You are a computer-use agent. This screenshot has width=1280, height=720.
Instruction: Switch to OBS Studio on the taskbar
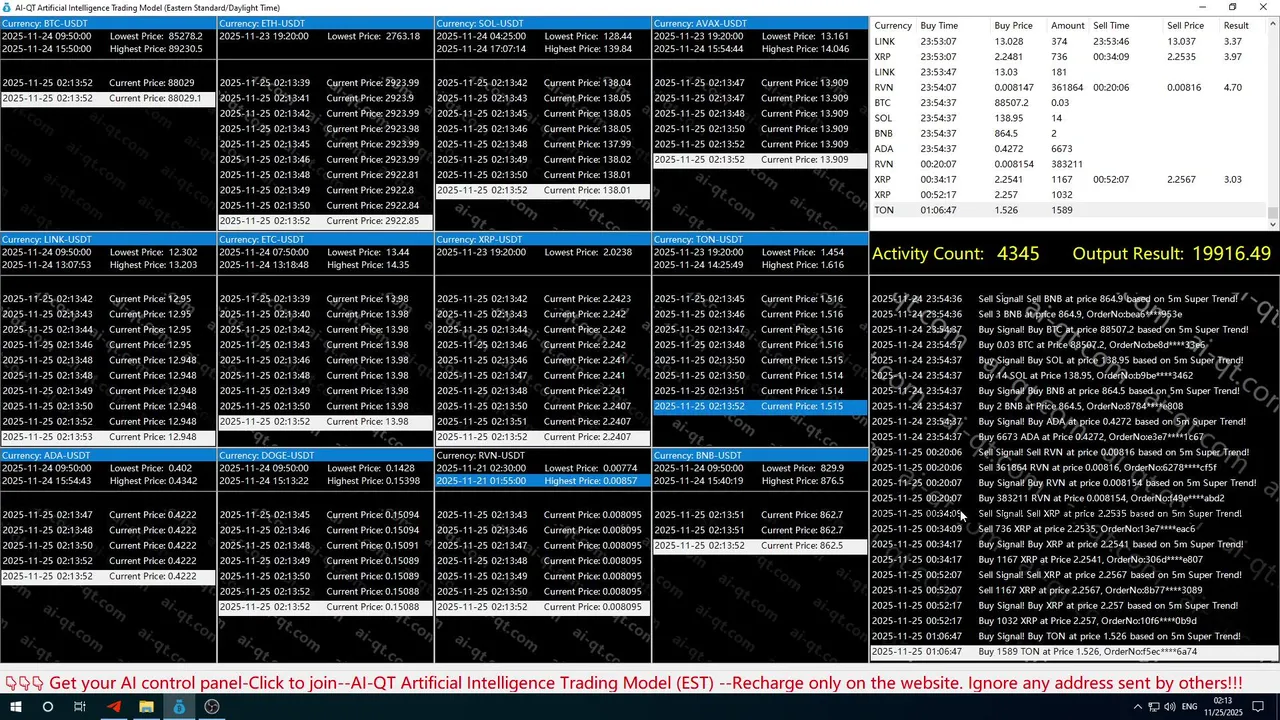(x=212, y=706)
